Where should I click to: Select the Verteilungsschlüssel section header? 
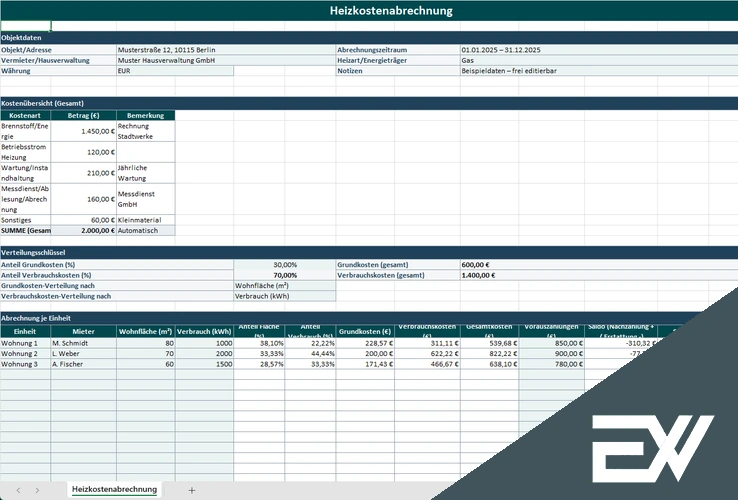click(x=369, y=252)
